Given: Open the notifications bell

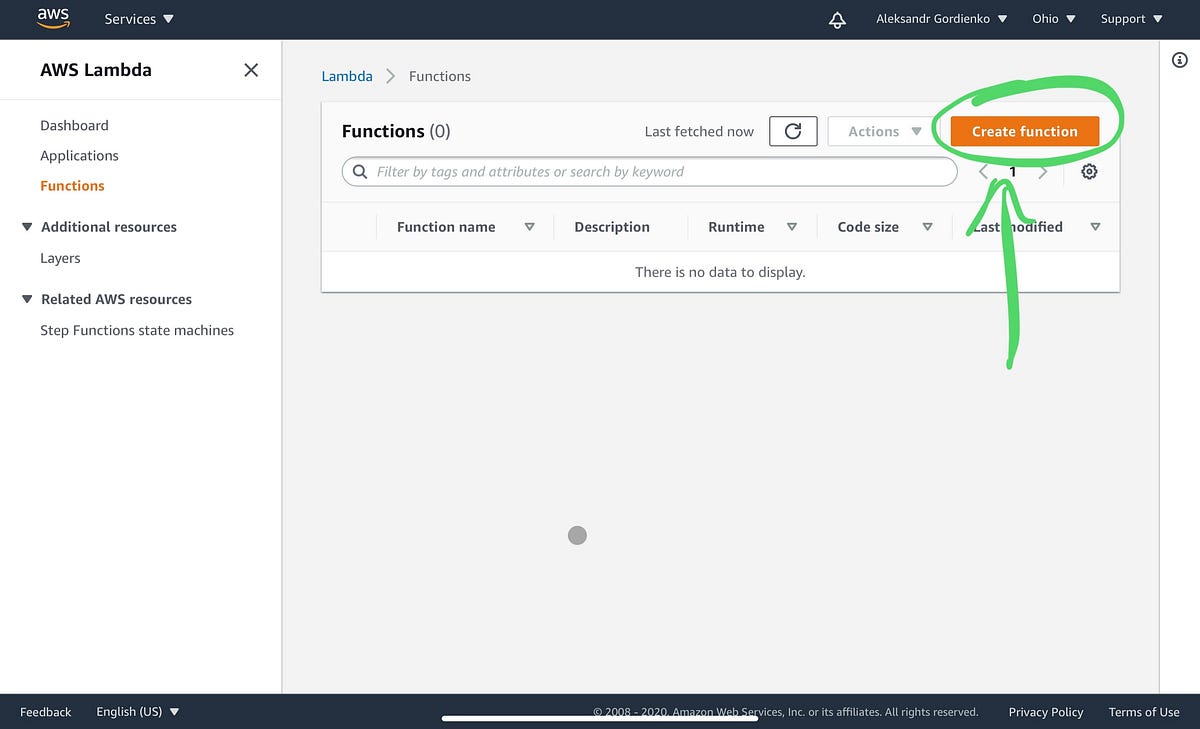Looking at the screenshot, I should click(x=837, y=18).
